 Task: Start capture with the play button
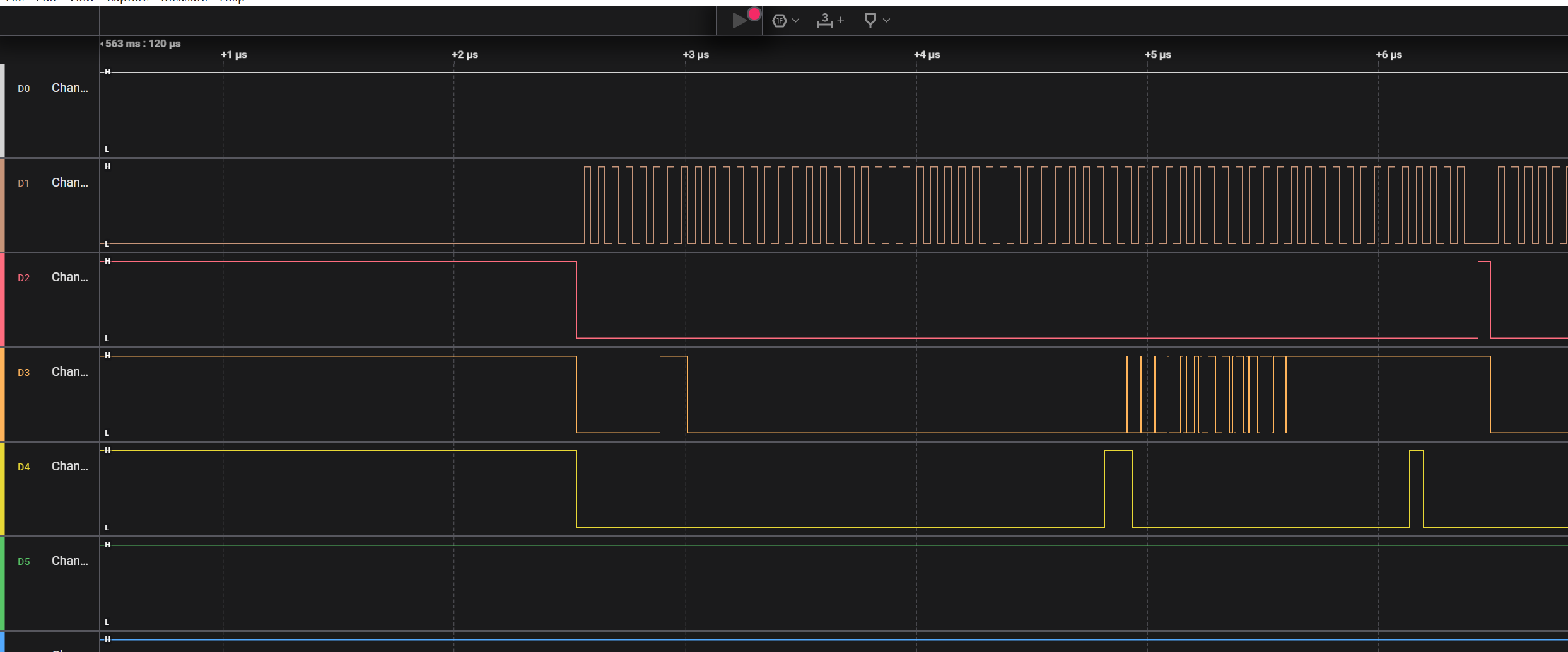(x=739, y=21)
